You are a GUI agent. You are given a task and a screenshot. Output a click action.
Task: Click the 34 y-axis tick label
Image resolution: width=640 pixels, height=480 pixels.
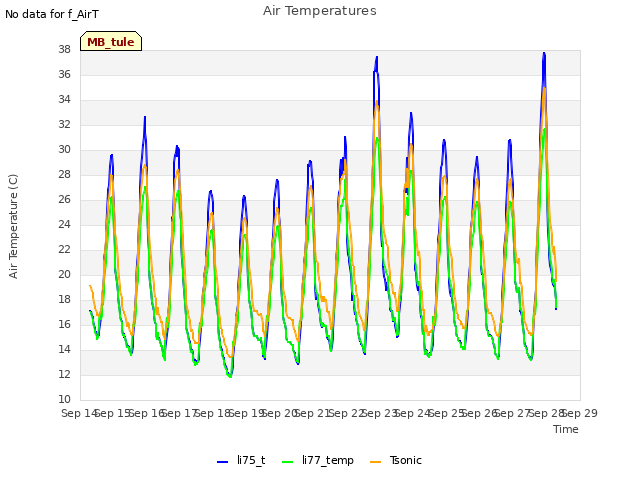(x=64, y=100)
